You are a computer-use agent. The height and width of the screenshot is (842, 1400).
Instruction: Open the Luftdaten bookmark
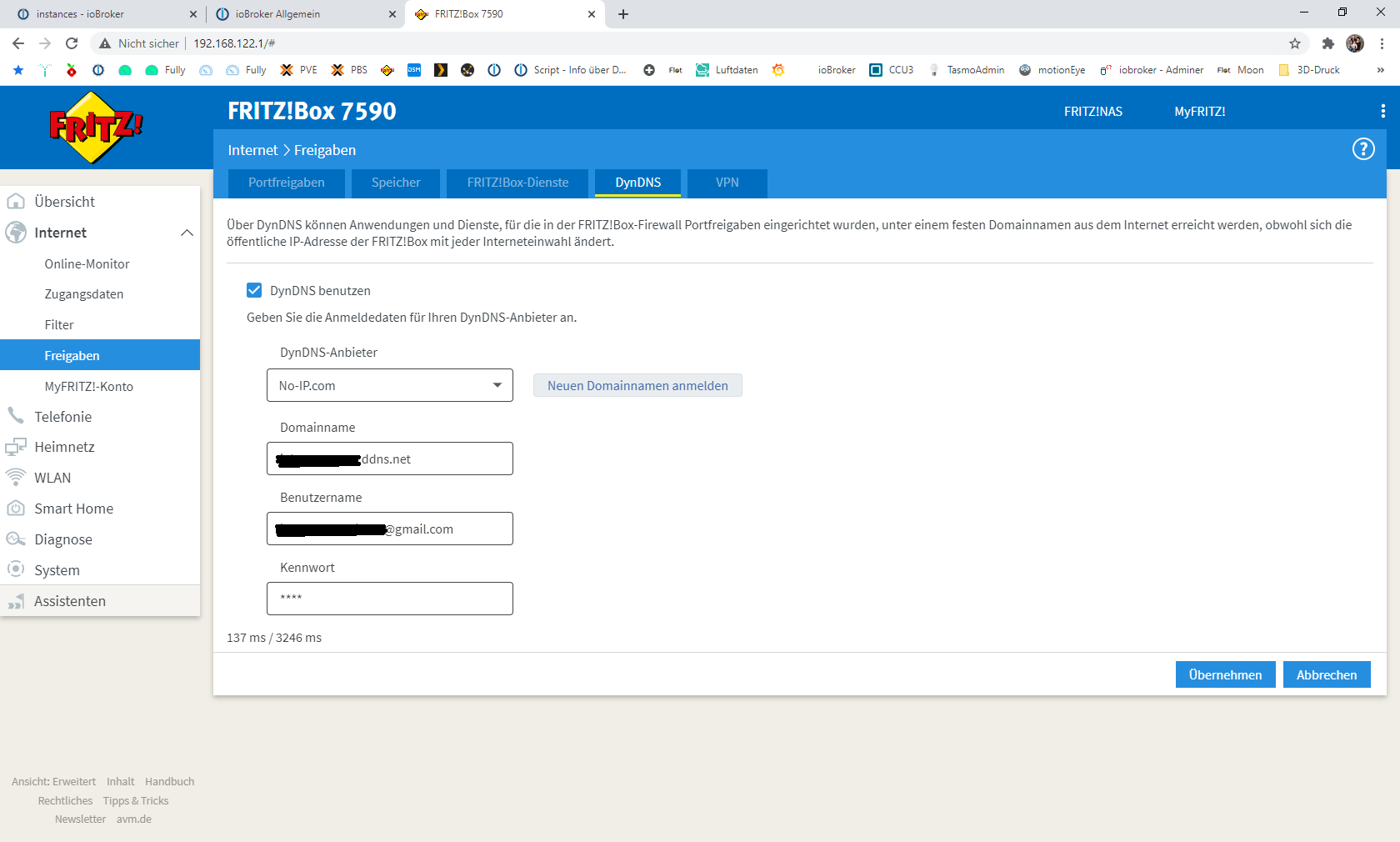(727, 70)
